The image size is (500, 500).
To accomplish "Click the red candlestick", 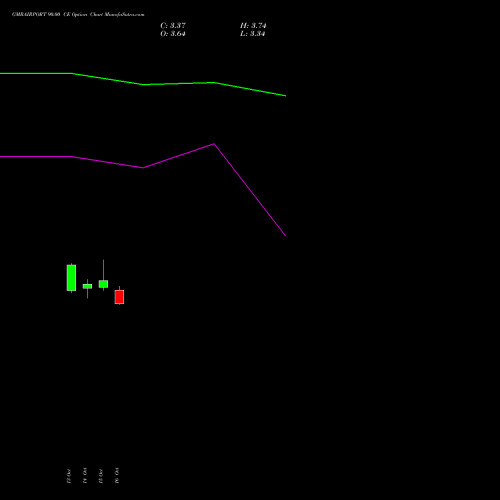I will 119,297.
